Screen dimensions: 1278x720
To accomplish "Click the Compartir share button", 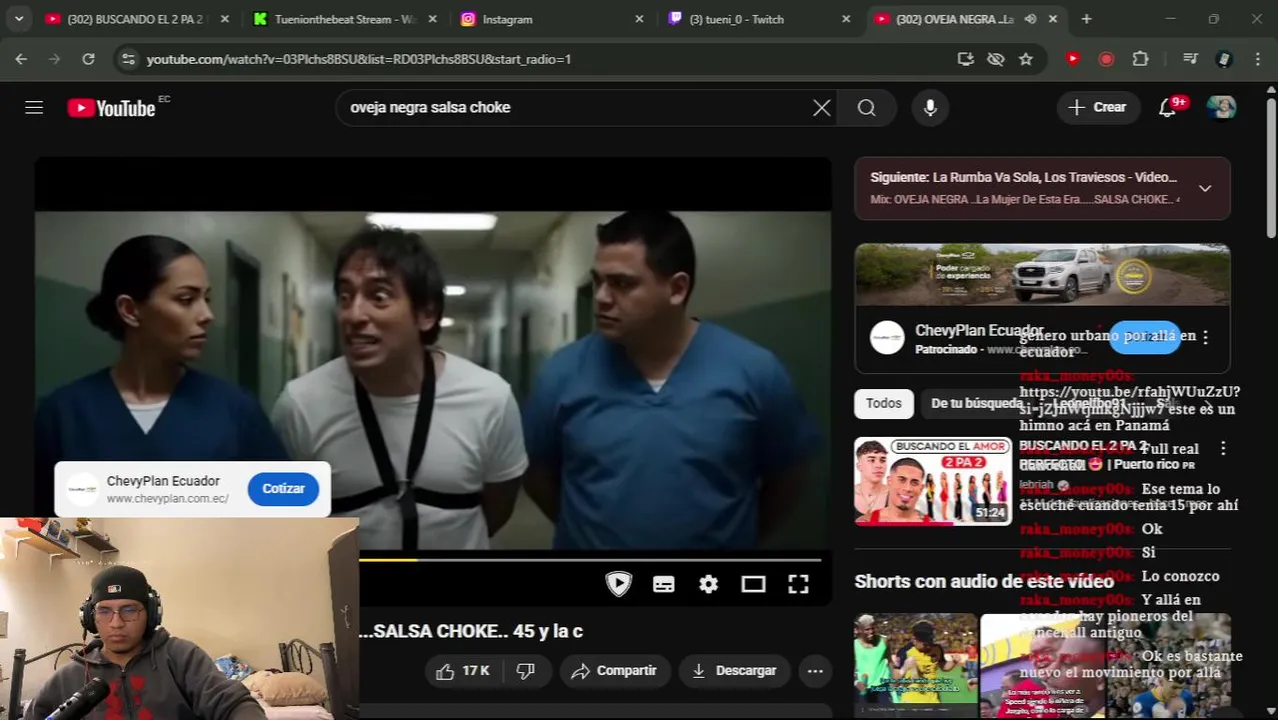I will [613, 671].
